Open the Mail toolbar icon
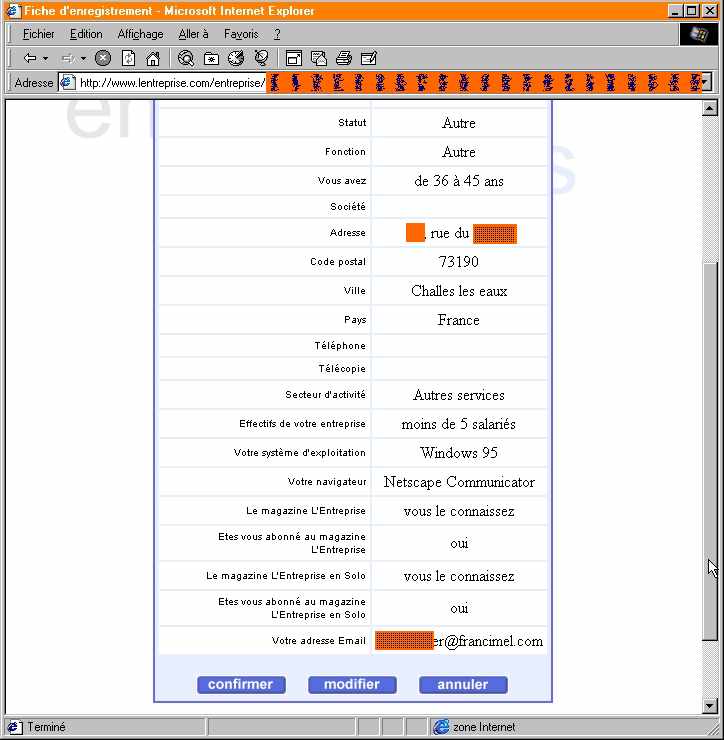The width and height of the screenshot is (724, 740). tap(319, 59)
